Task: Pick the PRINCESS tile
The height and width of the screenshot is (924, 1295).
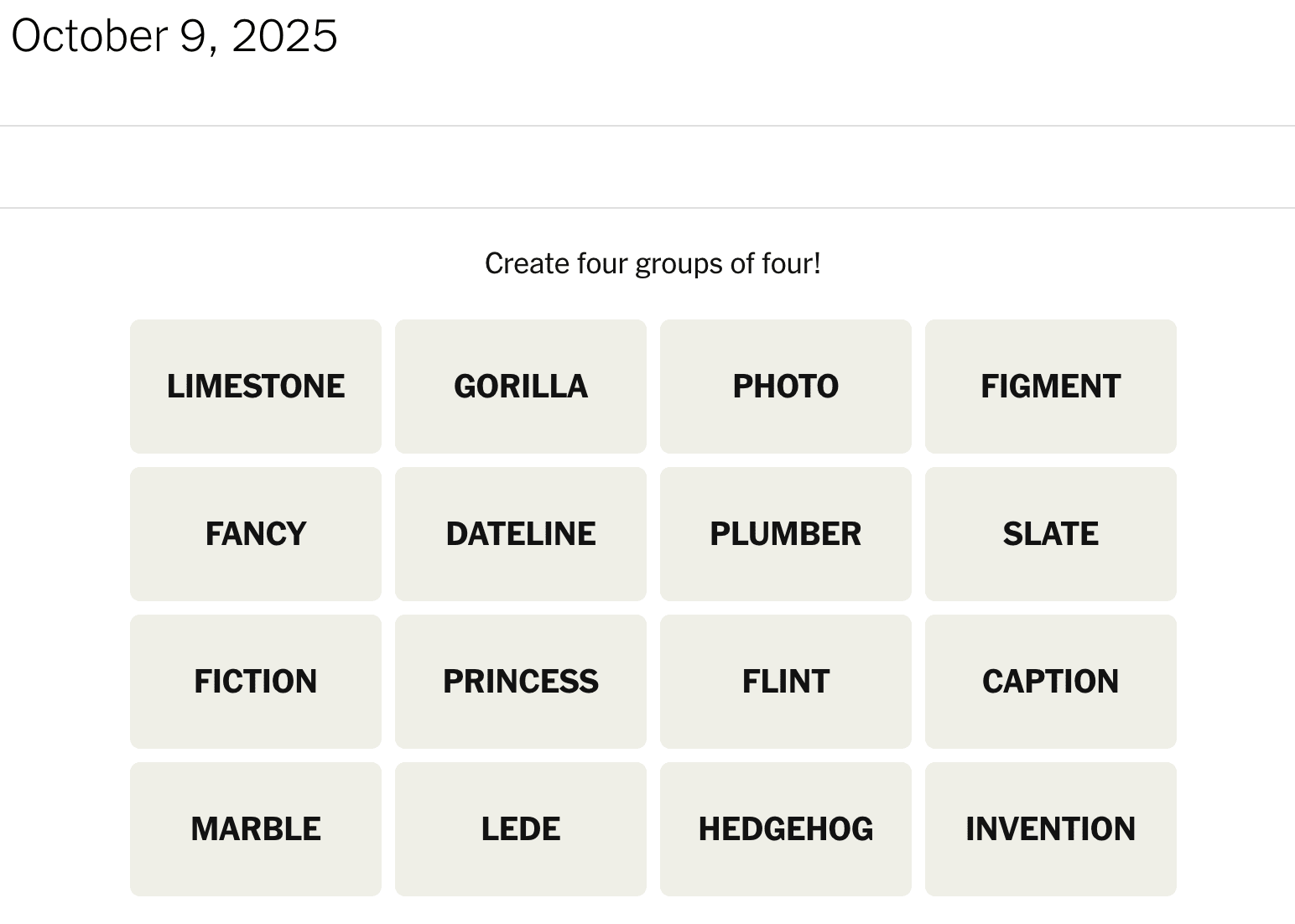Action: 521,682
